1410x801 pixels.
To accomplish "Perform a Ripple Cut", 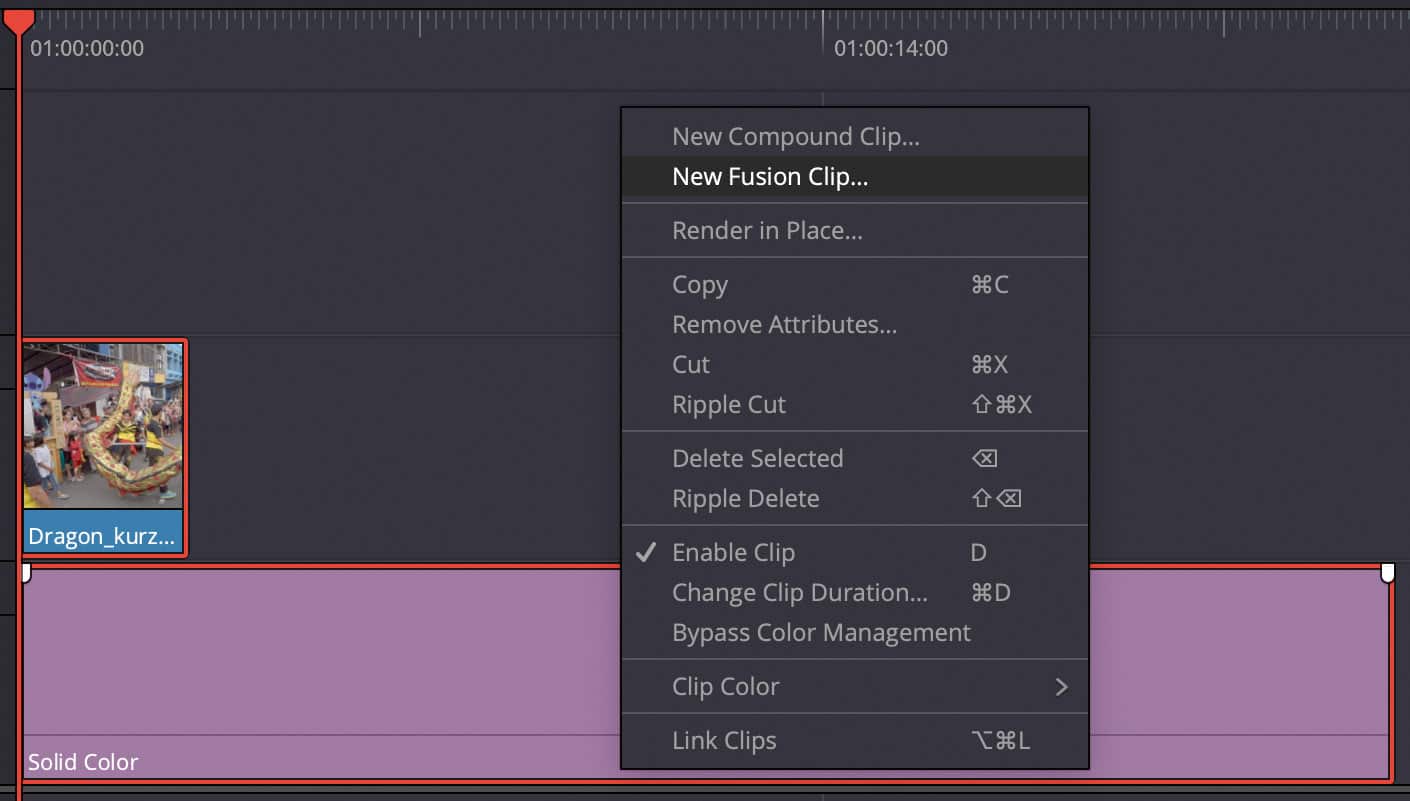I will pos(729,404).
